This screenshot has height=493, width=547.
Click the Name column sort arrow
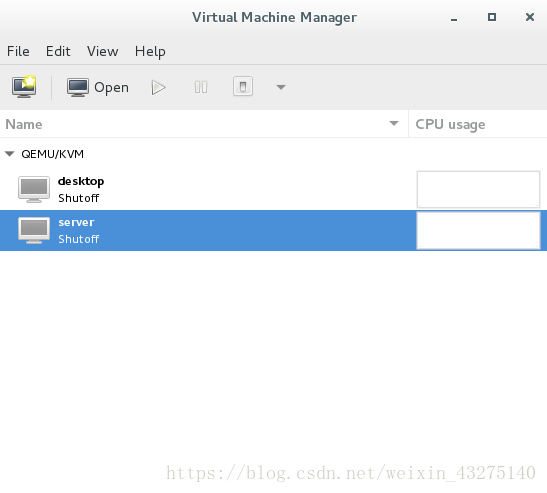pos(394,124)
